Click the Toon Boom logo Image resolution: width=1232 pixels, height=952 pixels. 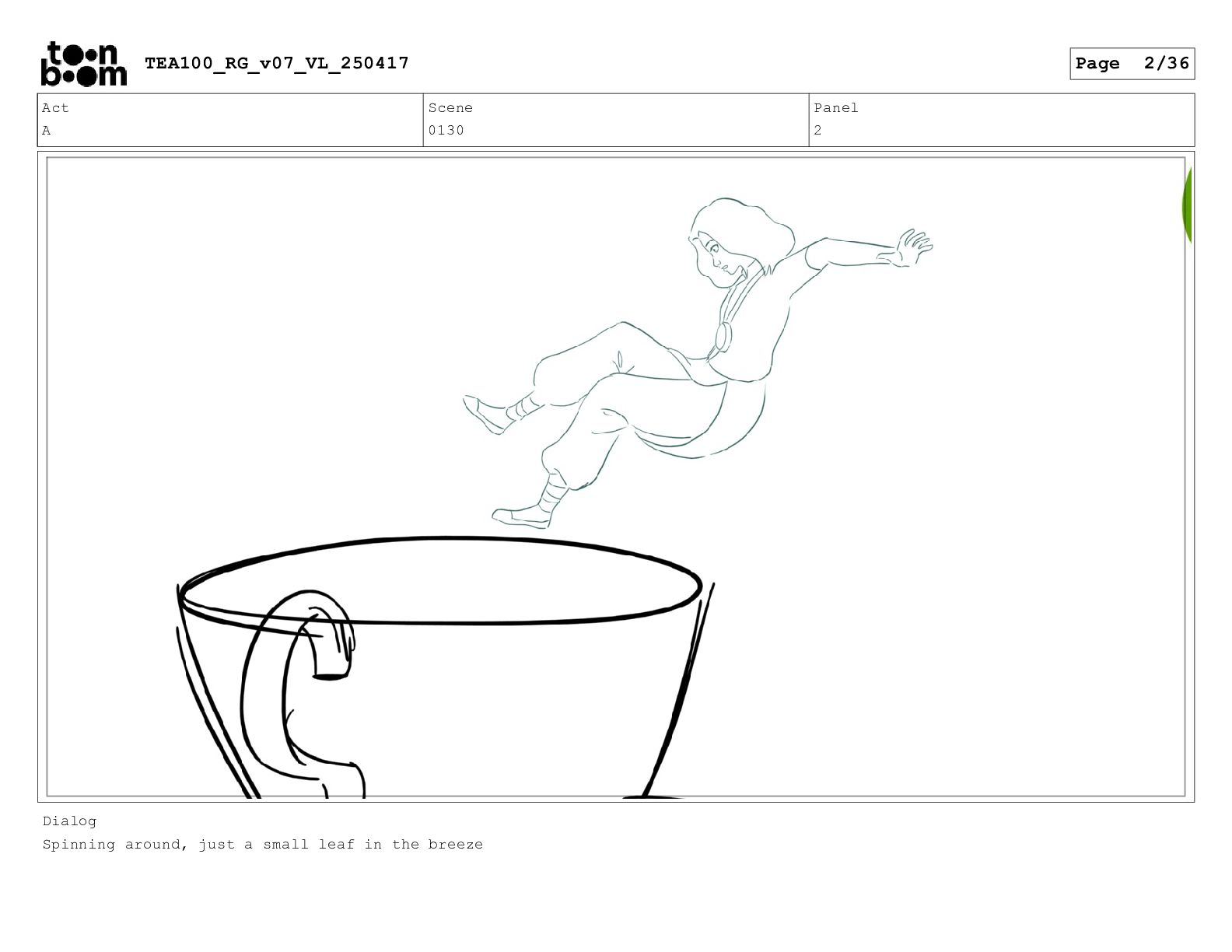click(x=83, y=64)
